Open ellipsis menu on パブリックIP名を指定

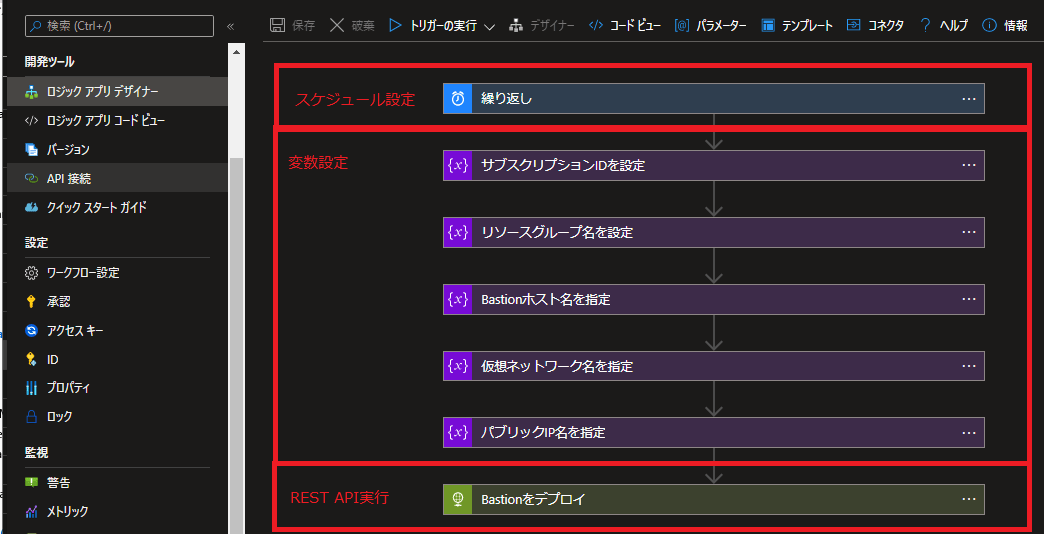969,432
